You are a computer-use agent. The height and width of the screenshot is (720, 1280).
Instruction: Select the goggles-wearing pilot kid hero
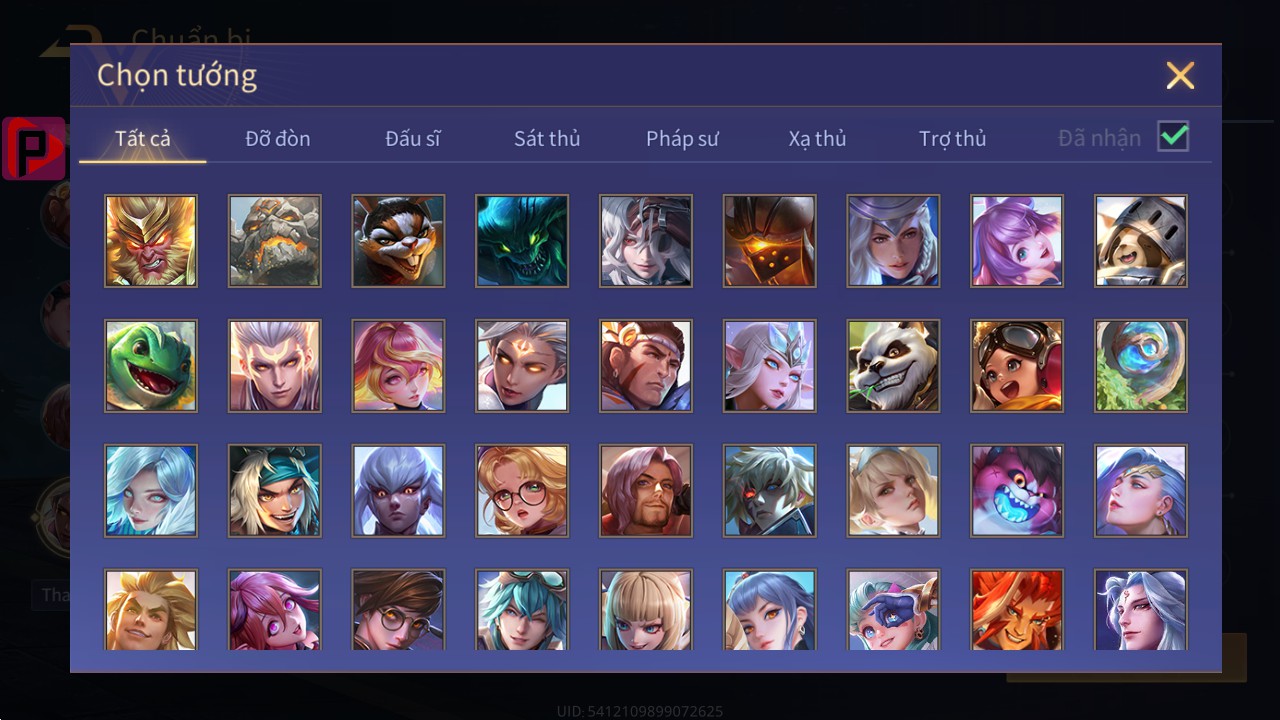[1017, 366]
